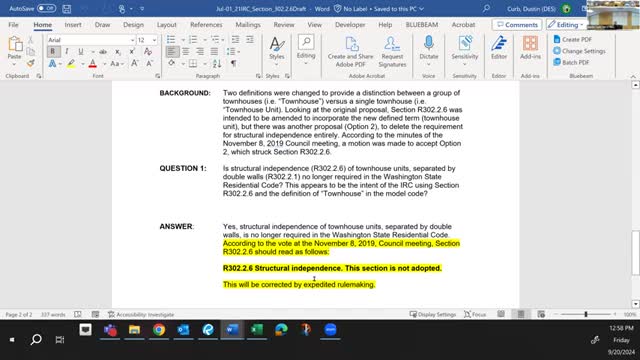
Task: Open the font size dropdown
Action: click(x=154, y=40)
